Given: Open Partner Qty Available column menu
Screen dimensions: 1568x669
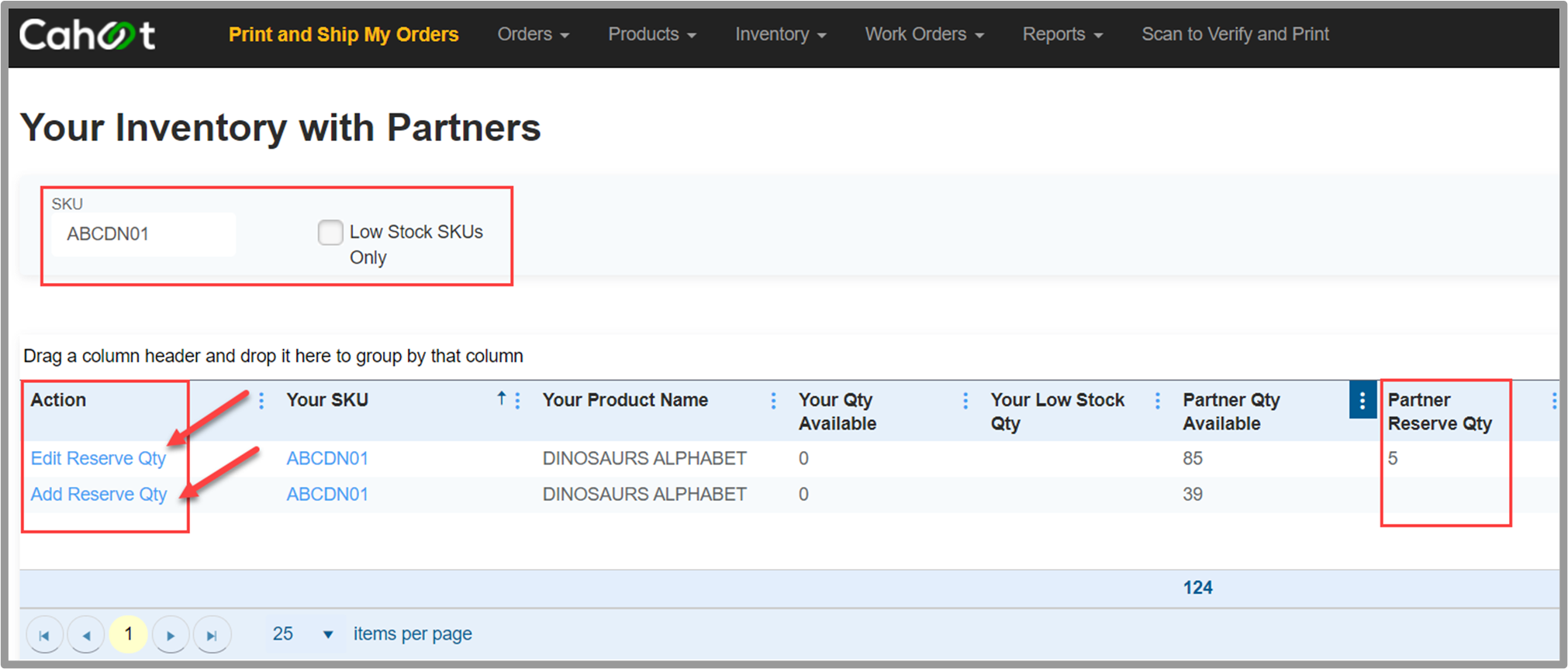Looking at the screenshot, I should (1363, 400).
